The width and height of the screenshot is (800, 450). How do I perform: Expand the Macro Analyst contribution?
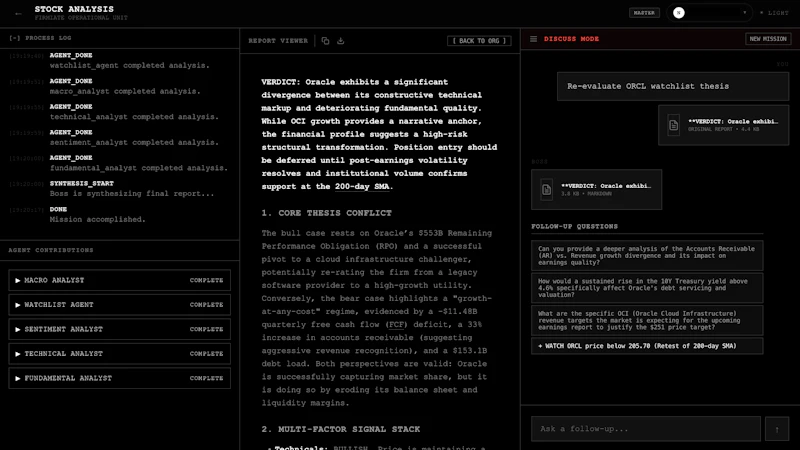[119, 280]
